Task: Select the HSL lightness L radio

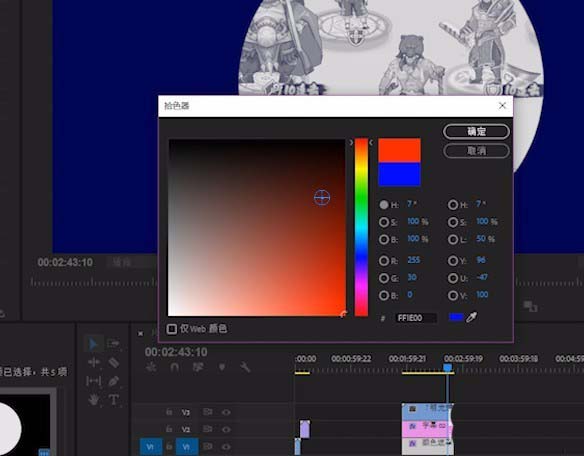Action: click(453, 239)
